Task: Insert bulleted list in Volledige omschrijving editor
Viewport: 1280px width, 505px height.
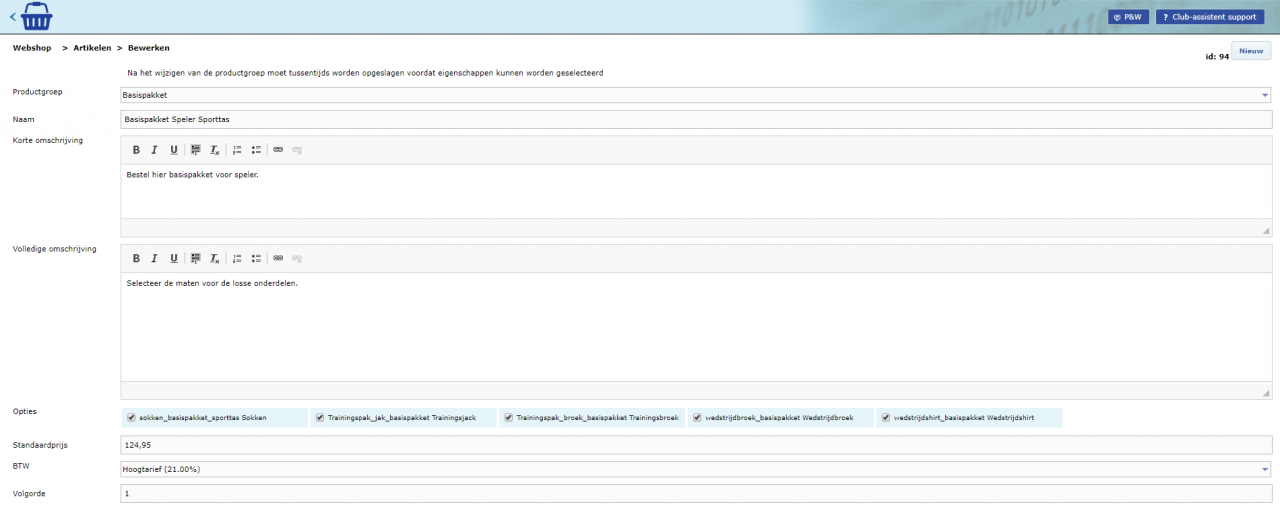Action: coord(256,258)
